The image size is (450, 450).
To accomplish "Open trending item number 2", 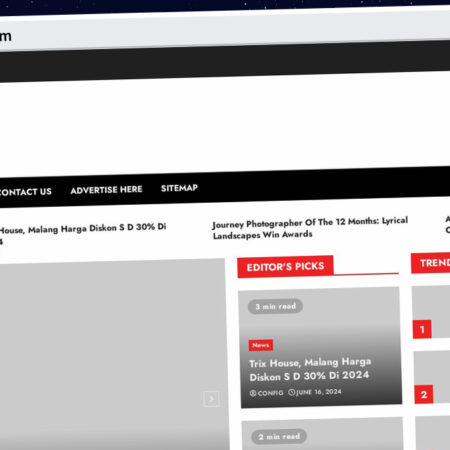I will (x=432, y=377).
